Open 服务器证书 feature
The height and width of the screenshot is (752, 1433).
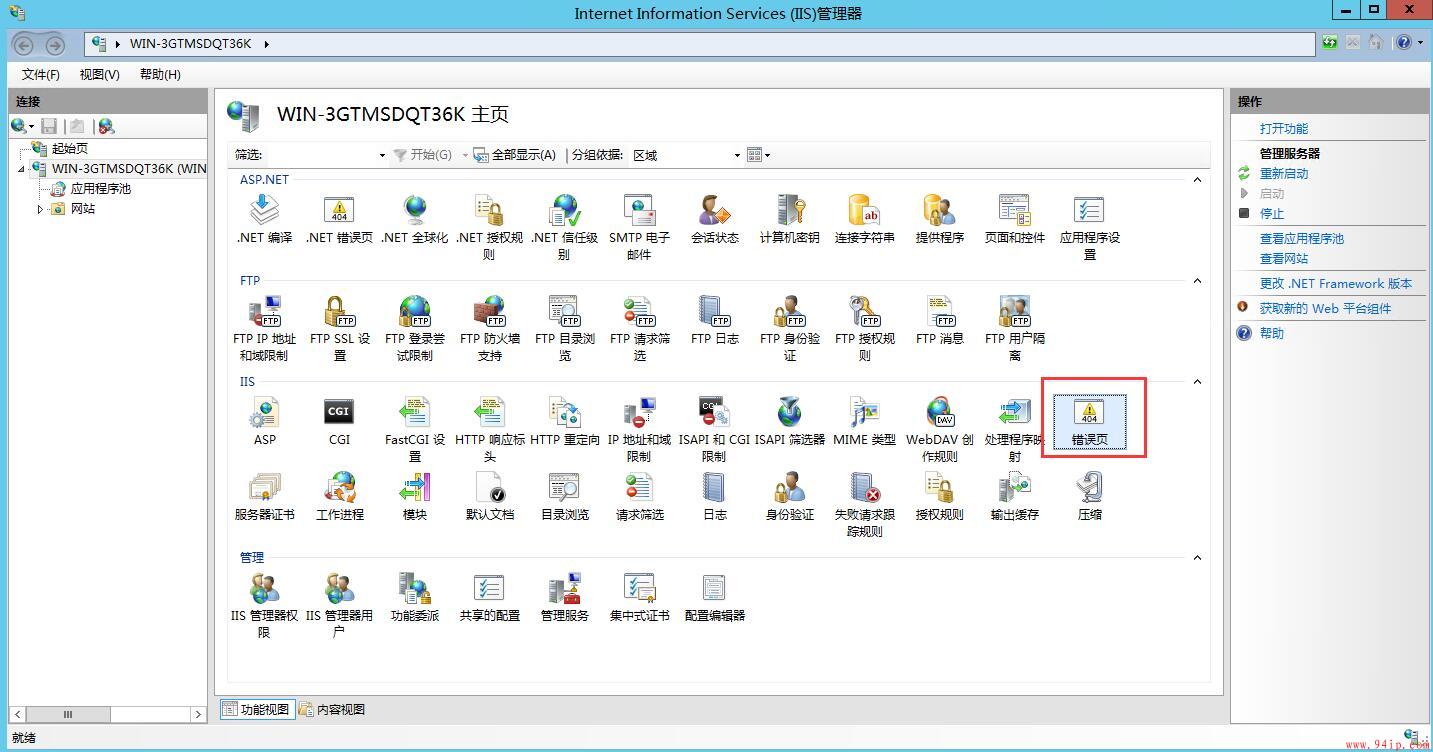tap(264, 496)
